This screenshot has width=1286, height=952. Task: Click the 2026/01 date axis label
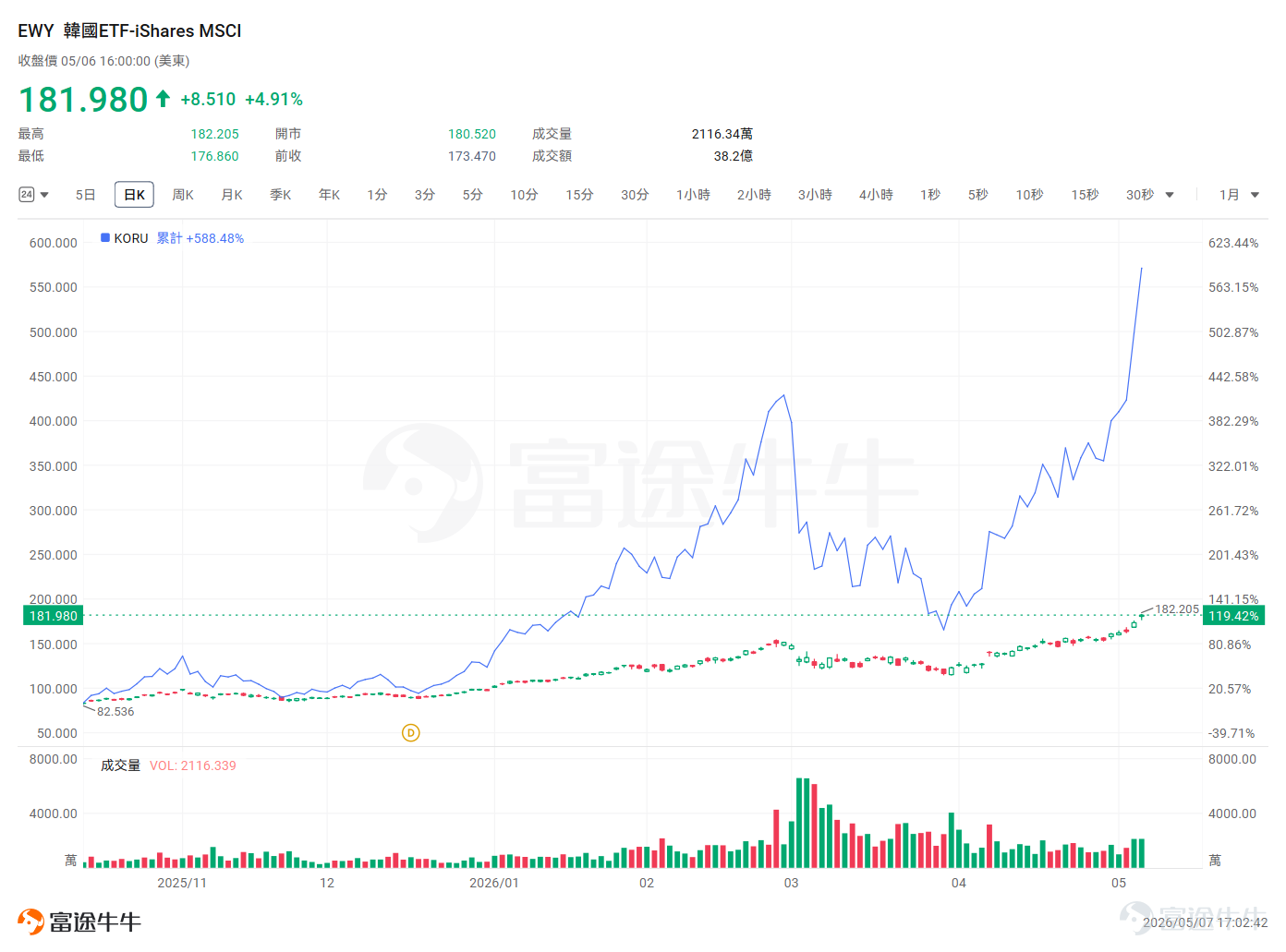pyautogui.click(x=494, y=883)
